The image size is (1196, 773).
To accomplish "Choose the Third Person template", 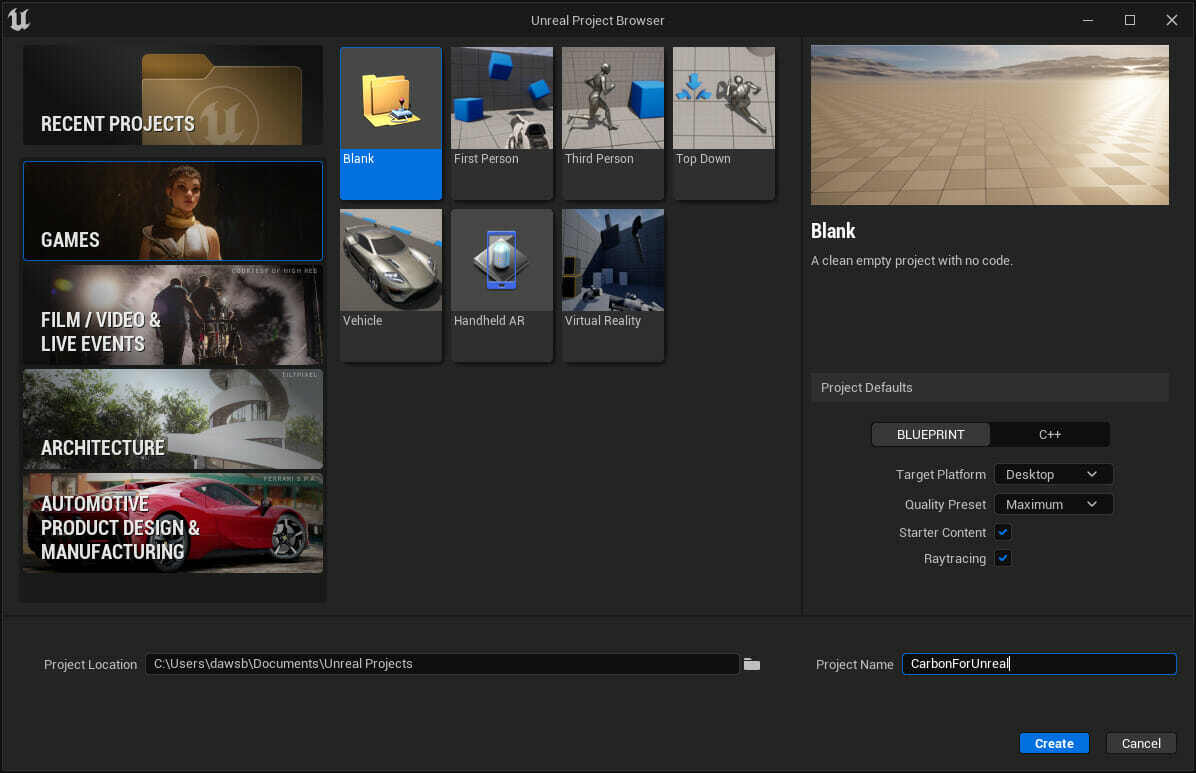I will (x=612, y=120).
